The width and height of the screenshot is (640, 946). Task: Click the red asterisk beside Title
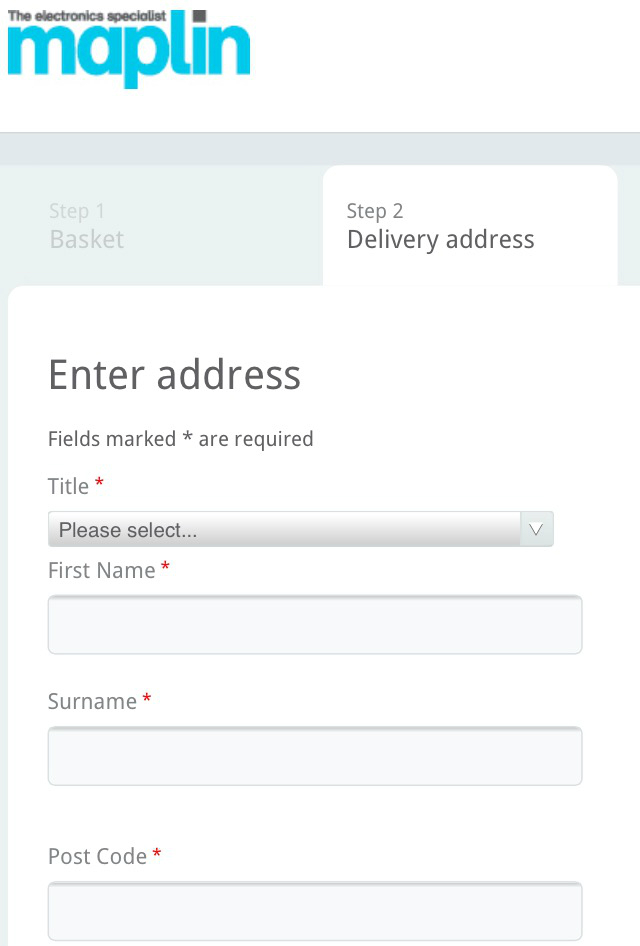(x=100, y=481)
